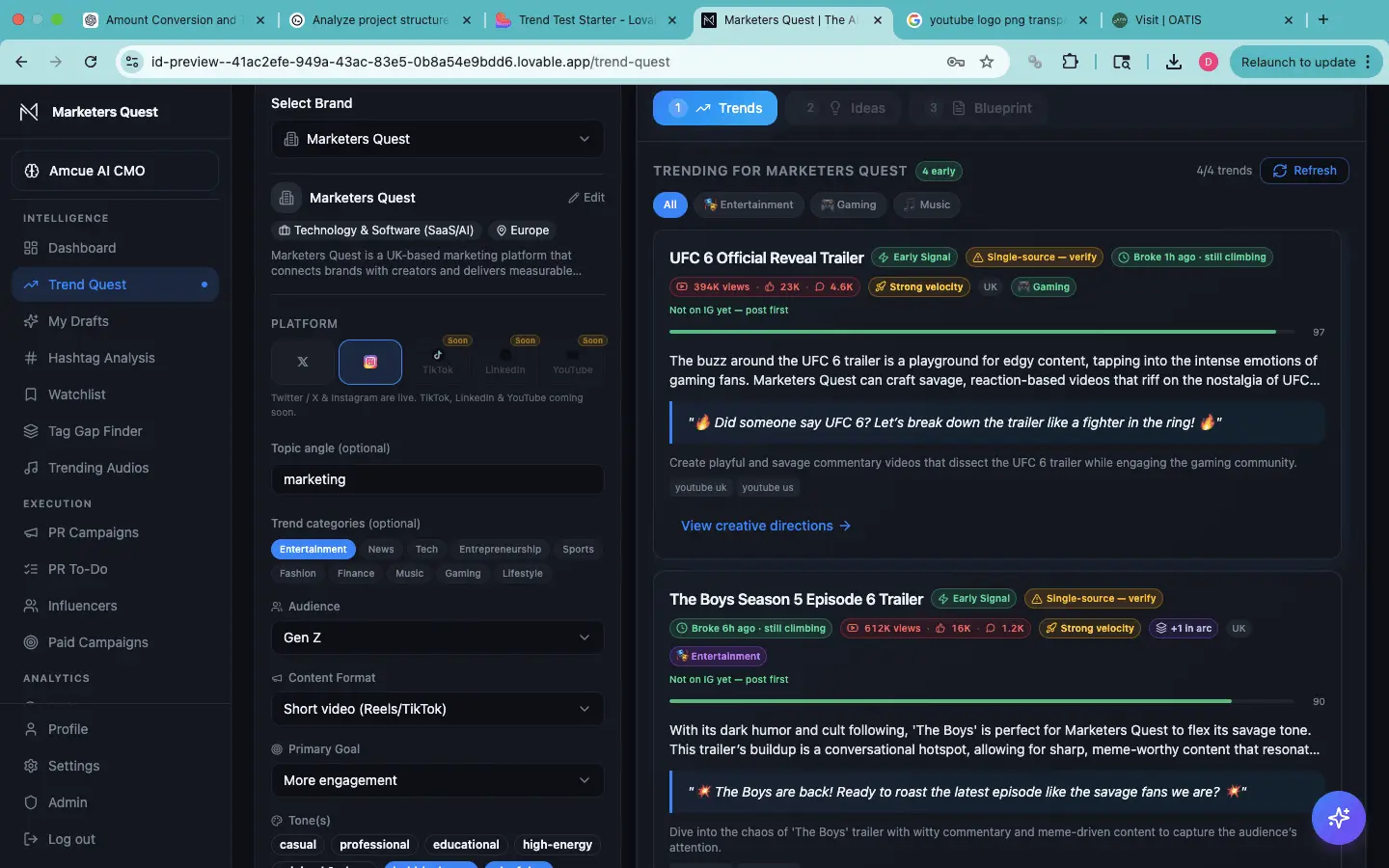Viewport: 1389px width, 868px height.
Task: Toggle the Entertainment trend category chip
Action: coord(313,549)
